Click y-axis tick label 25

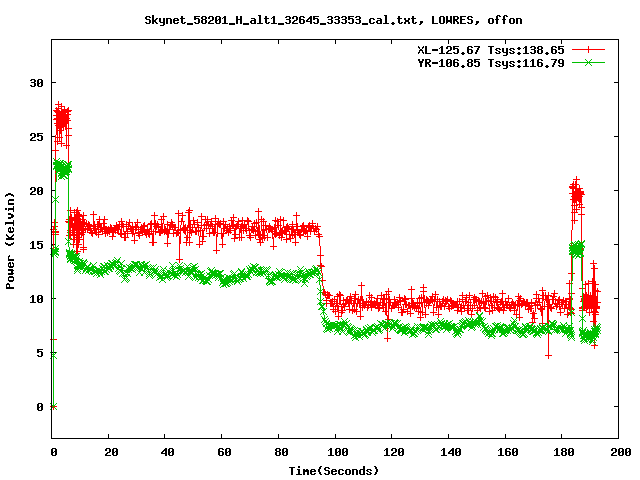[x=36, y=137]
